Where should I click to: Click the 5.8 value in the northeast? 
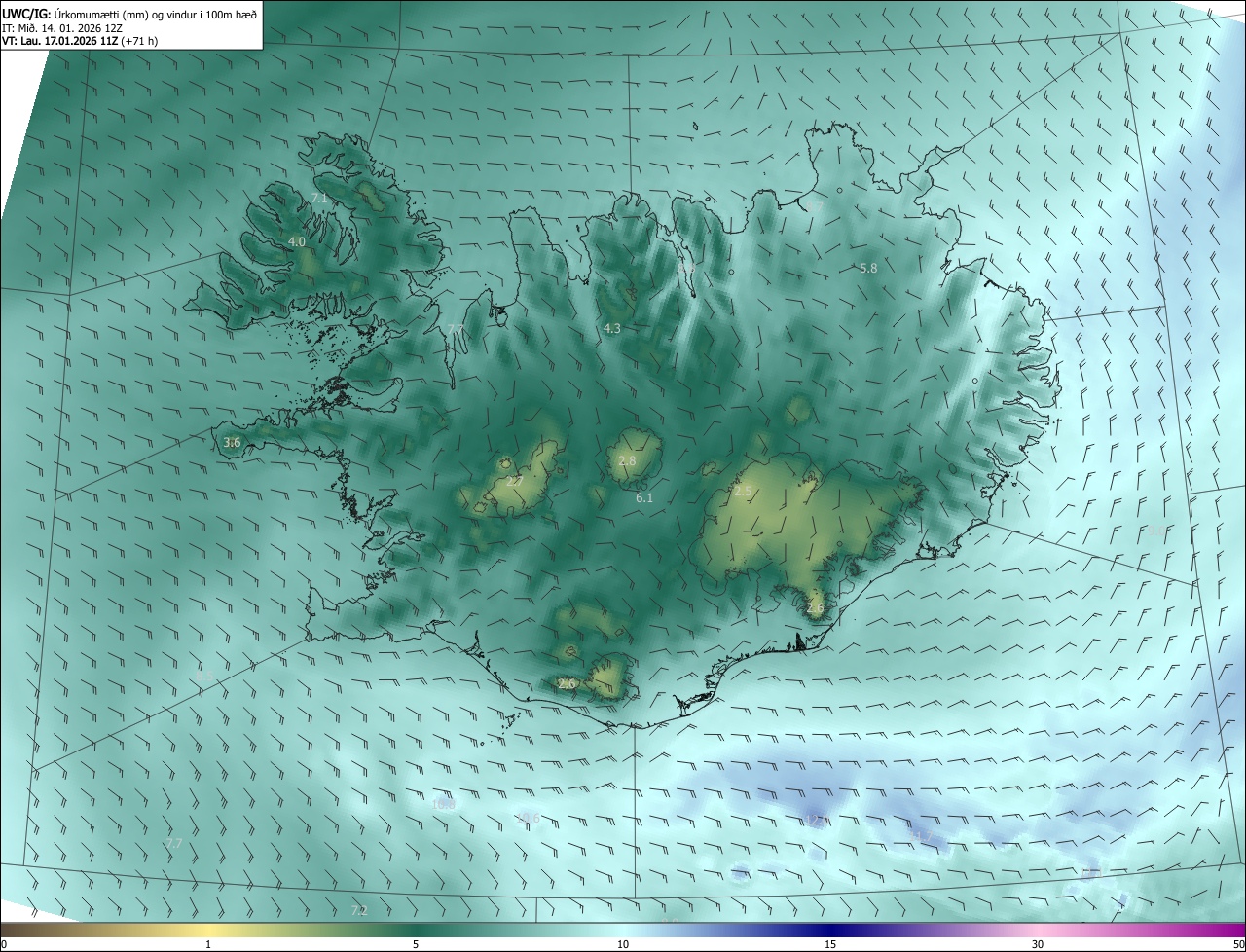pyautogui.click(x=869, y=268)
